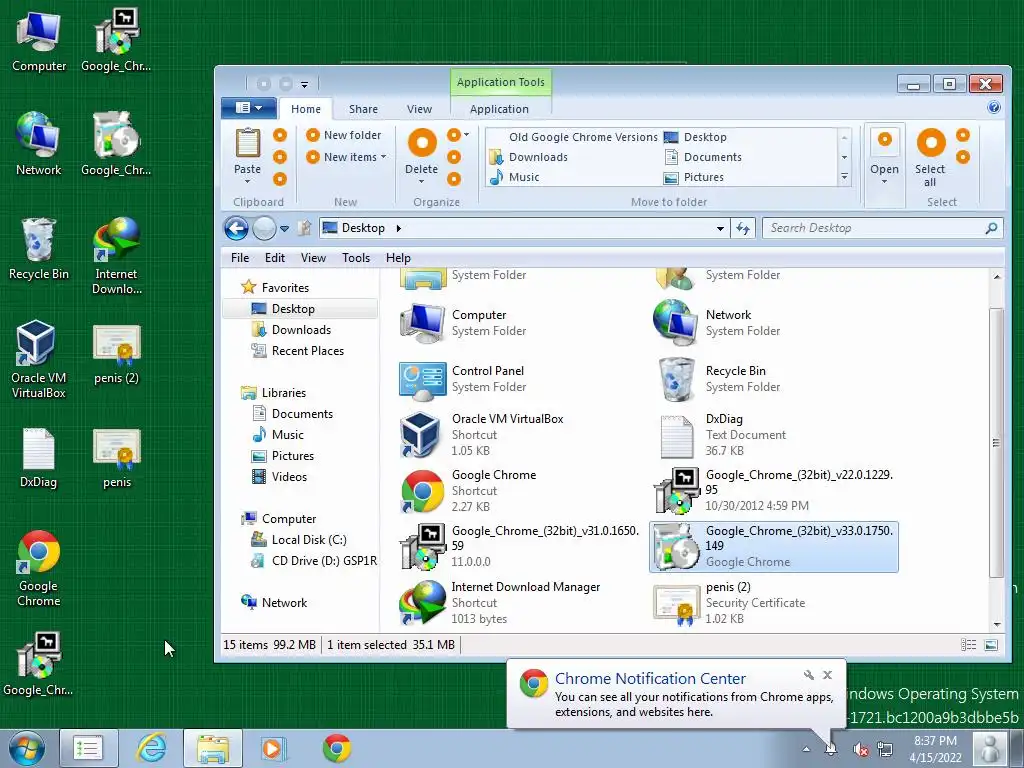This screenshot has height=768, width=1024.
Task: Select Local Disk (C:) in sidebar
Action: [308, 540]
